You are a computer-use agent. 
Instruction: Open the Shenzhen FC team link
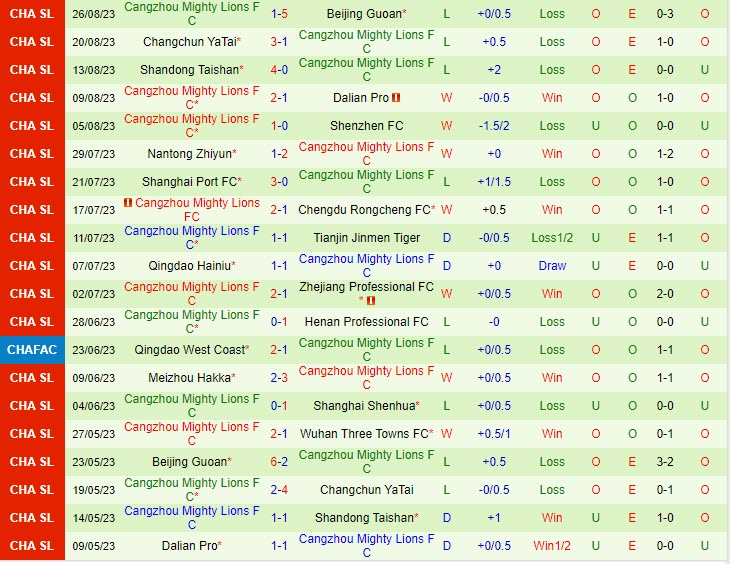(366, 126)
